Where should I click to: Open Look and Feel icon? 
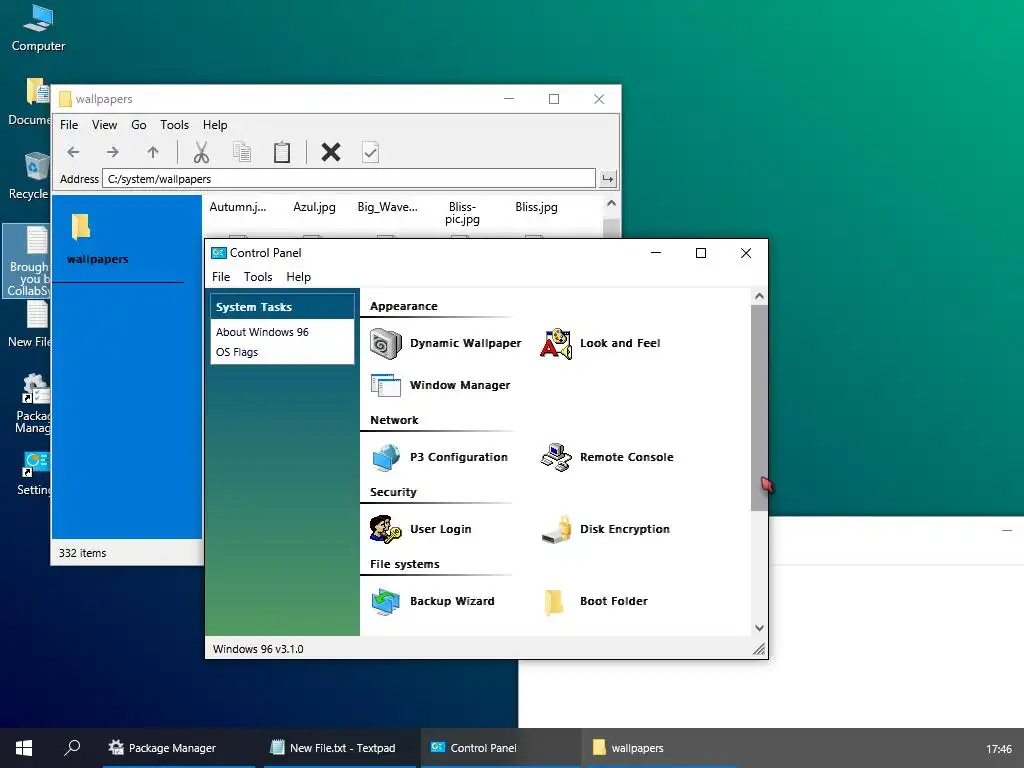(x=556, y=344)
